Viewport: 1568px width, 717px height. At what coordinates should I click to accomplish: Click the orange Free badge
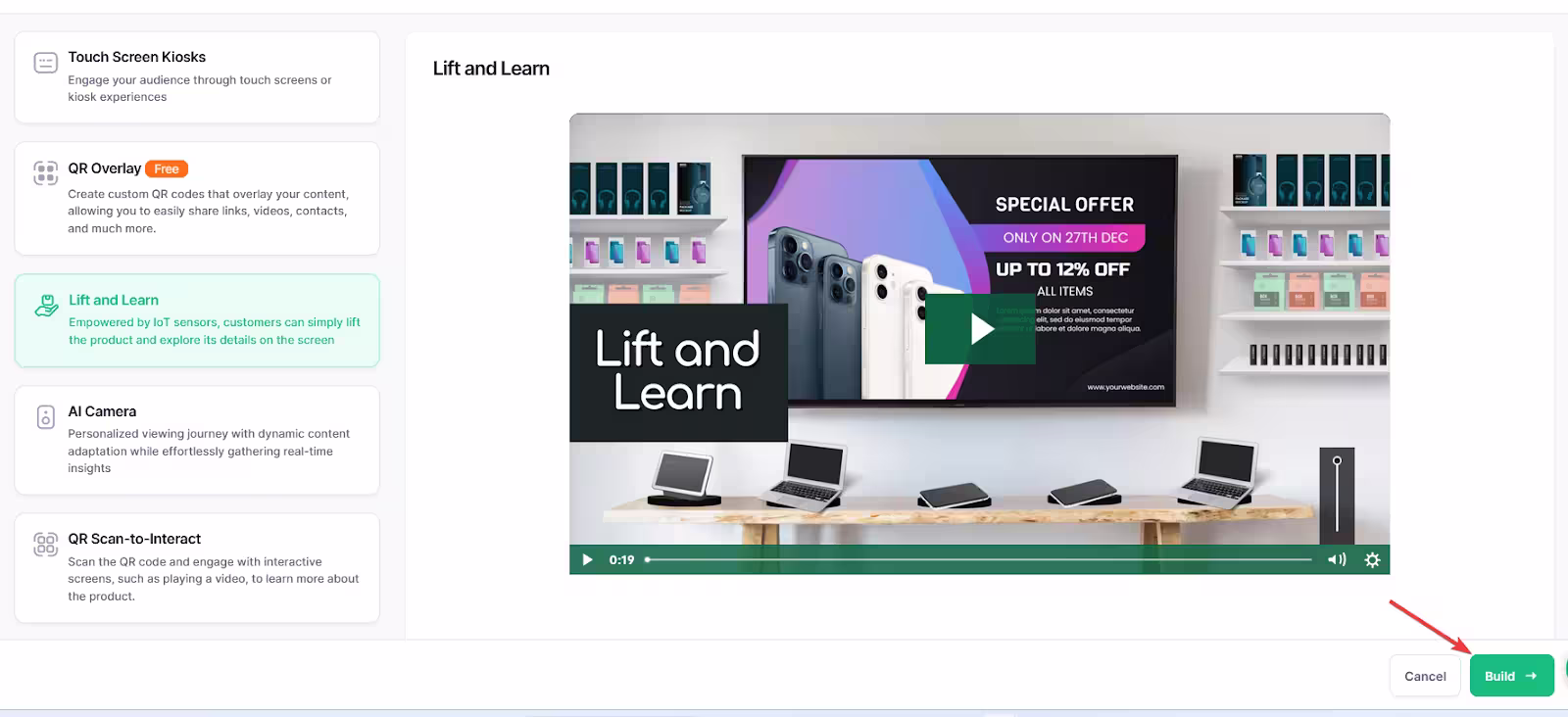click(x=167, y=169)
